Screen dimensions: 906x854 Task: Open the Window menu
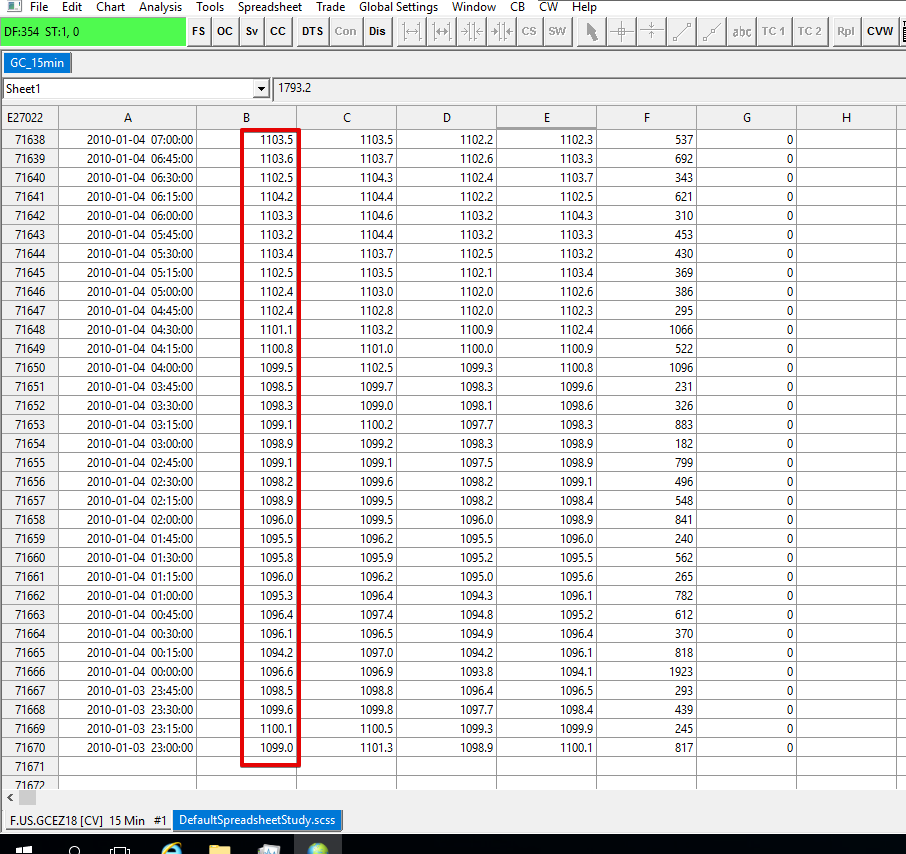[x=474, y=7]
